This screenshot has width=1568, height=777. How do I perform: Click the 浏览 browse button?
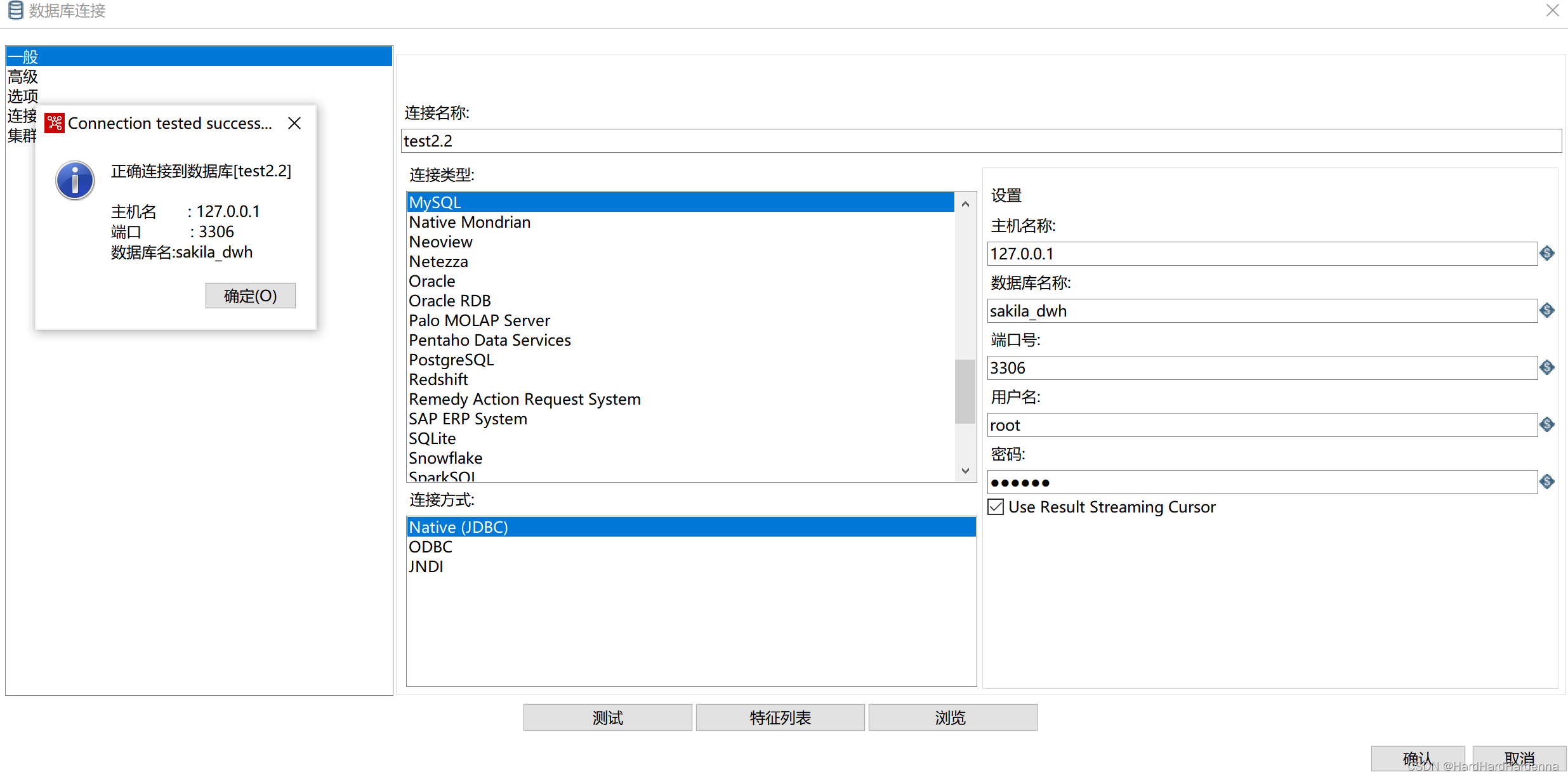click(x=952, y=717)
